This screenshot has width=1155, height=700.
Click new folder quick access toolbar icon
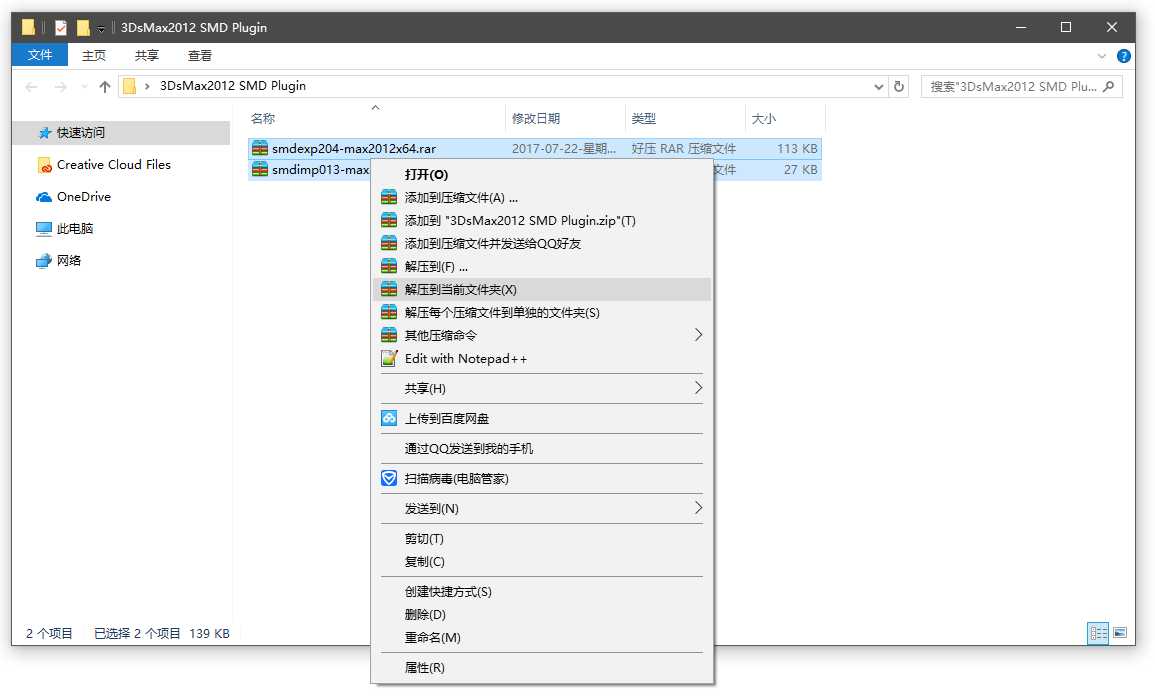pyautogui.click(x=83, y=28)
